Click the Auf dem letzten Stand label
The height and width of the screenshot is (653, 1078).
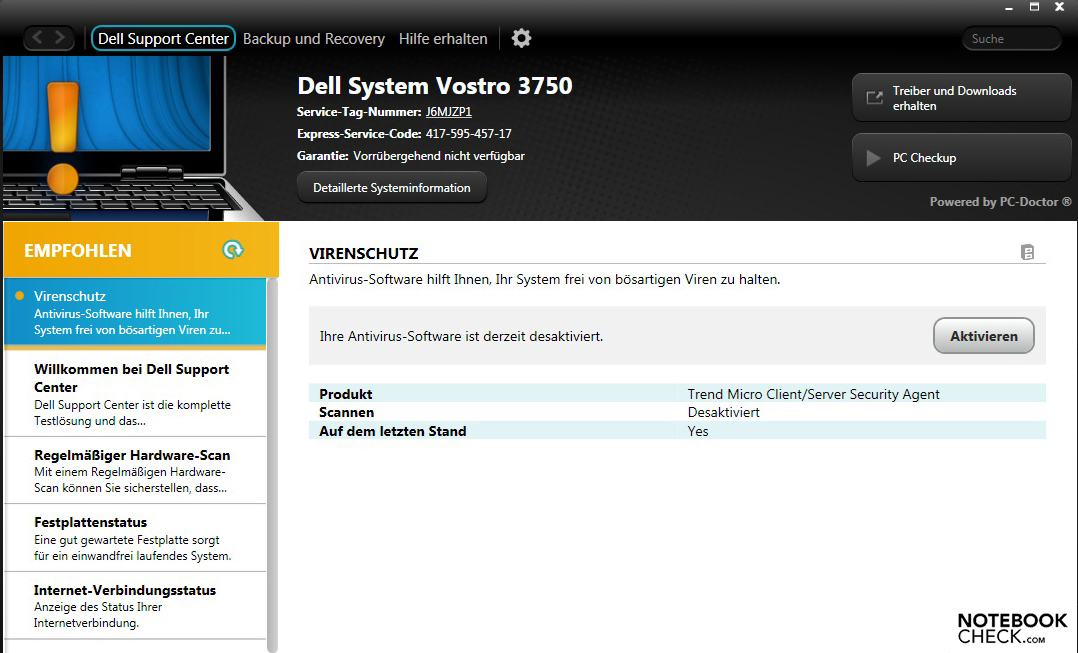tap(393, 431)
